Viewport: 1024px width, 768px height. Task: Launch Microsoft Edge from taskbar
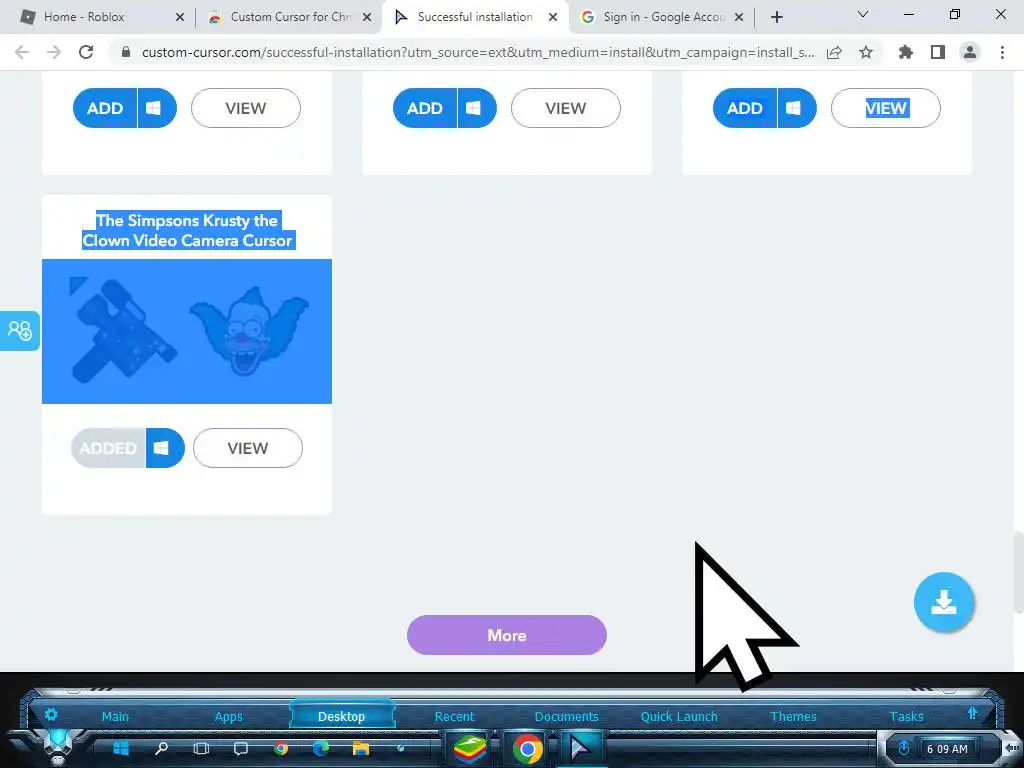(321, 748)
